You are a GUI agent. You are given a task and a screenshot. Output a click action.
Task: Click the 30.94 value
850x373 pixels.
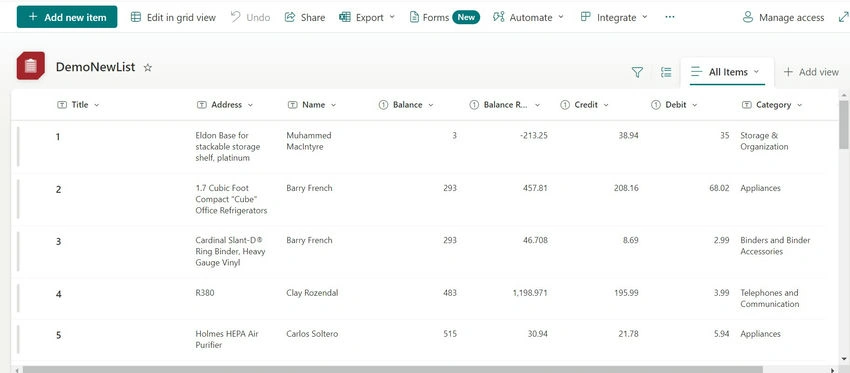[x=538, y=334]
